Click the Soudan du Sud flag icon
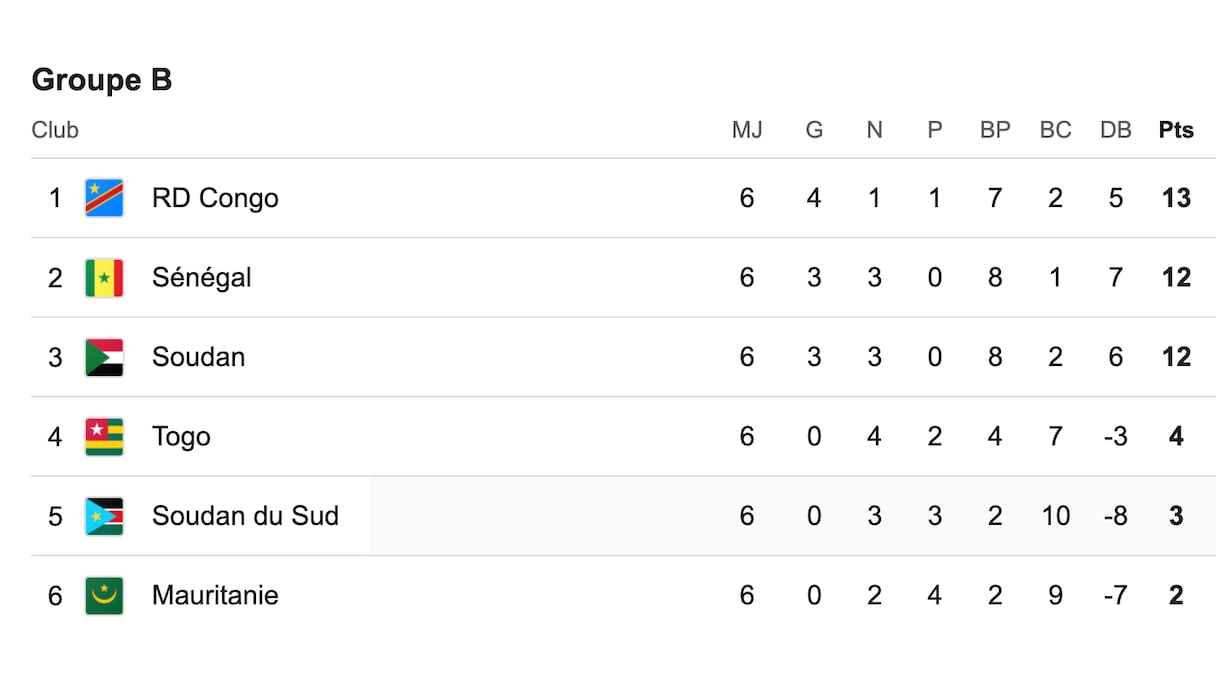 pos(104,516)
